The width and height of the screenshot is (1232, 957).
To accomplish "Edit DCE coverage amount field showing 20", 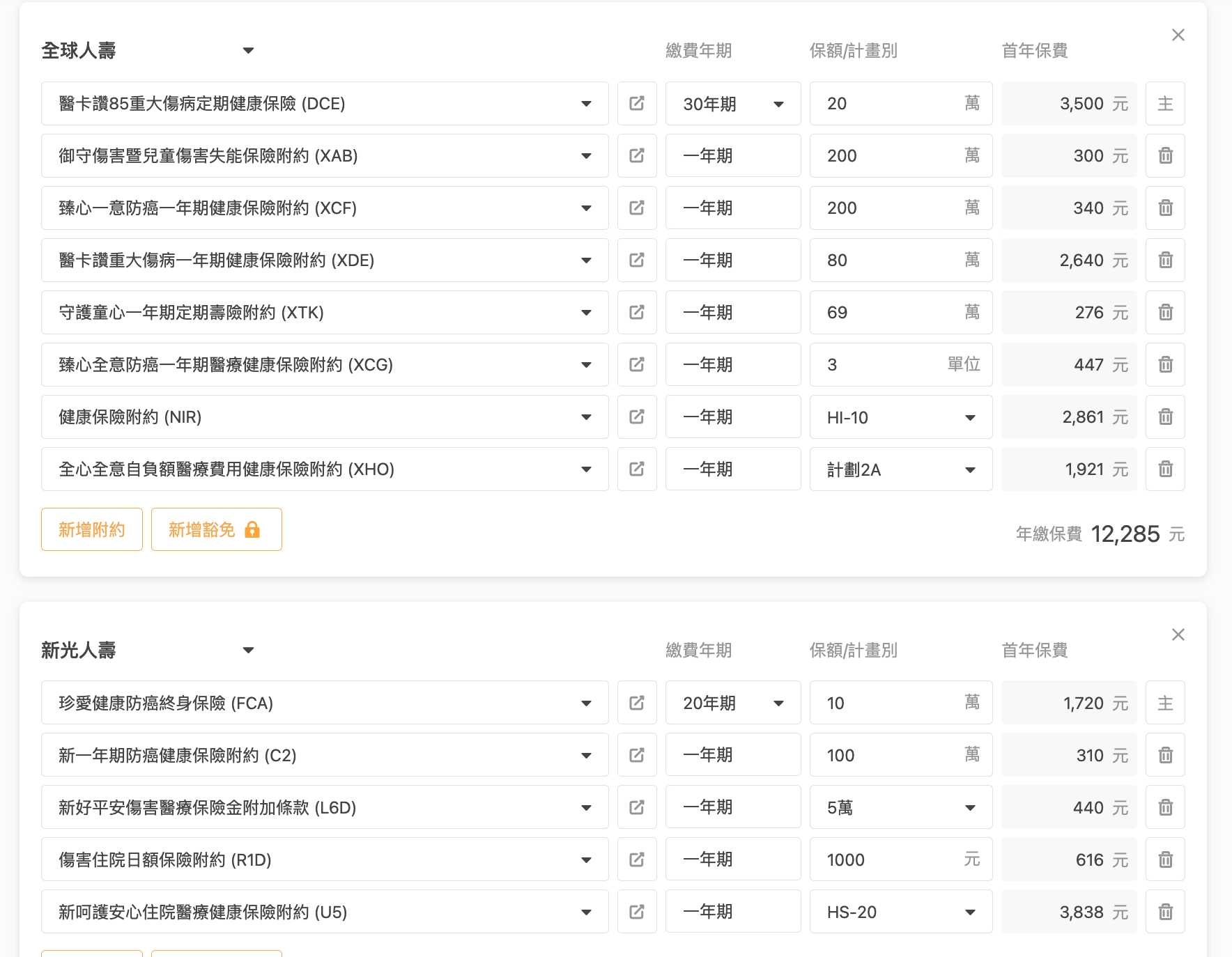I will pos(901,104).
